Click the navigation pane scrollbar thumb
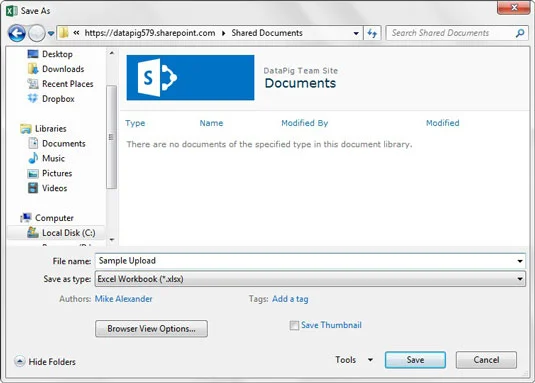 tap(111, 136)
